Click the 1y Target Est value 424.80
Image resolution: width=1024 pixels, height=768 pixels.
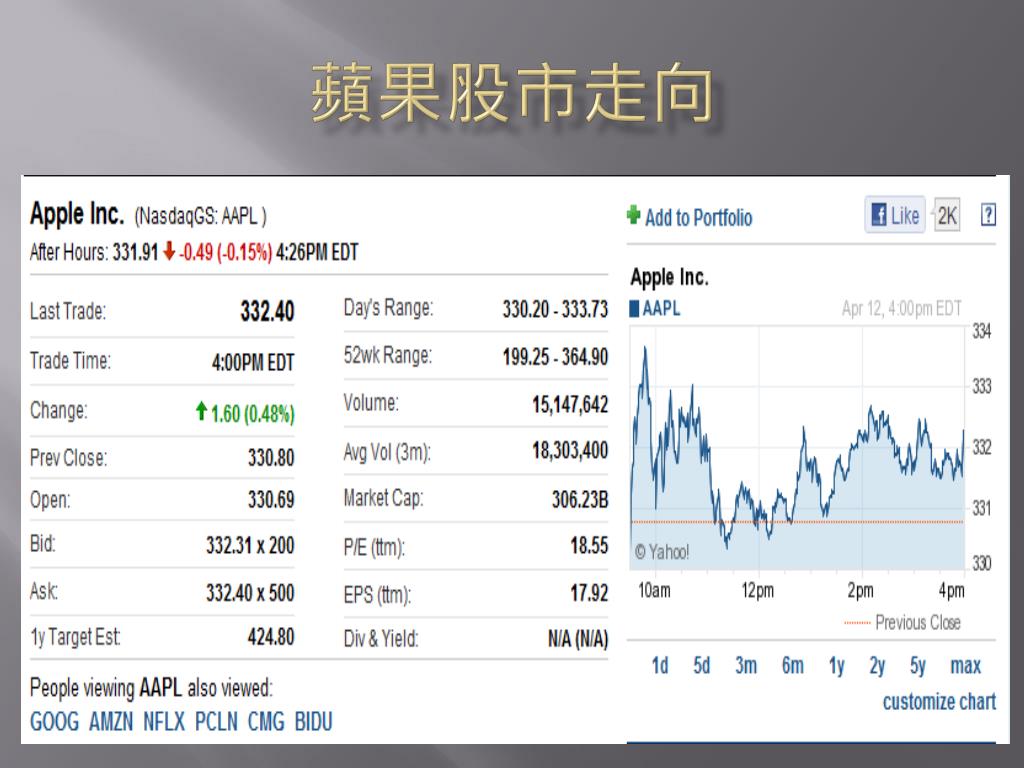(x=271, y=636)
